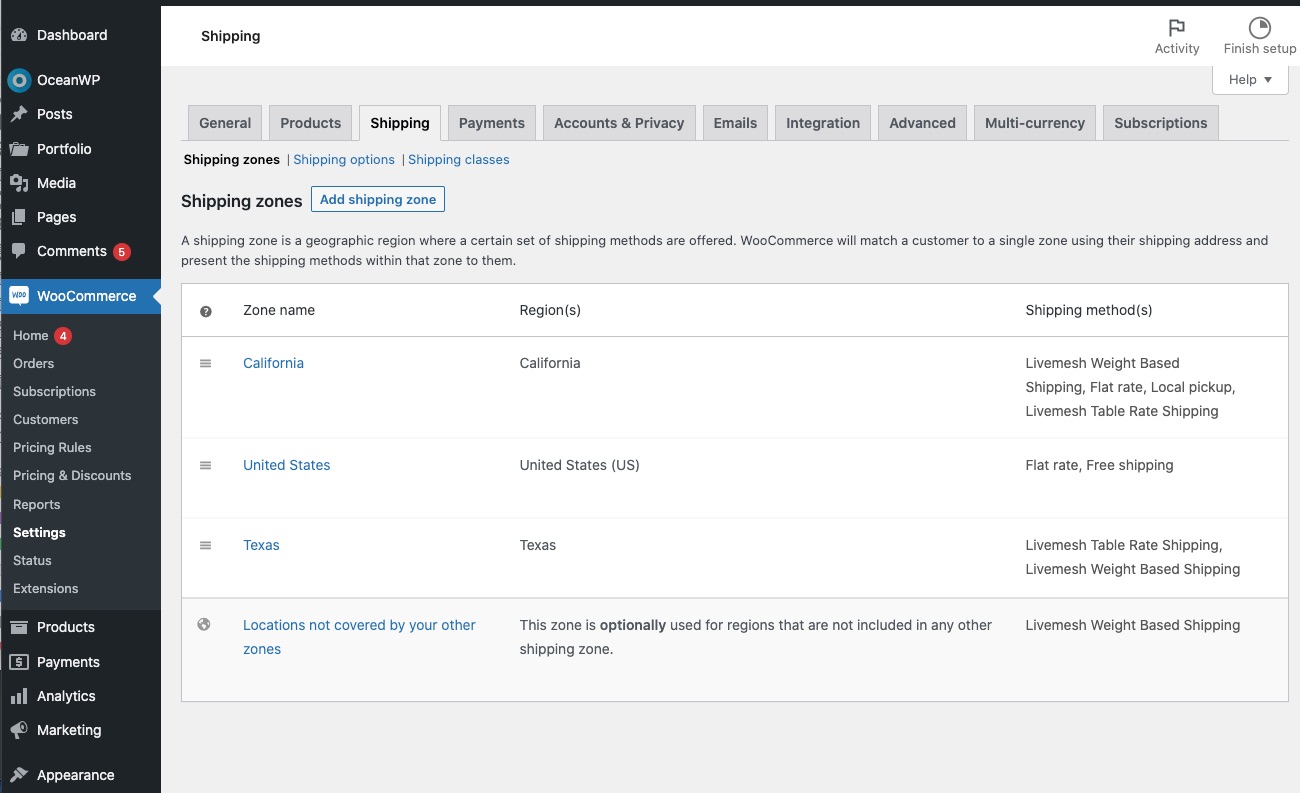The image size is (1300, 793).
Task: Open the General settings tab
Action: coord(225,123)
